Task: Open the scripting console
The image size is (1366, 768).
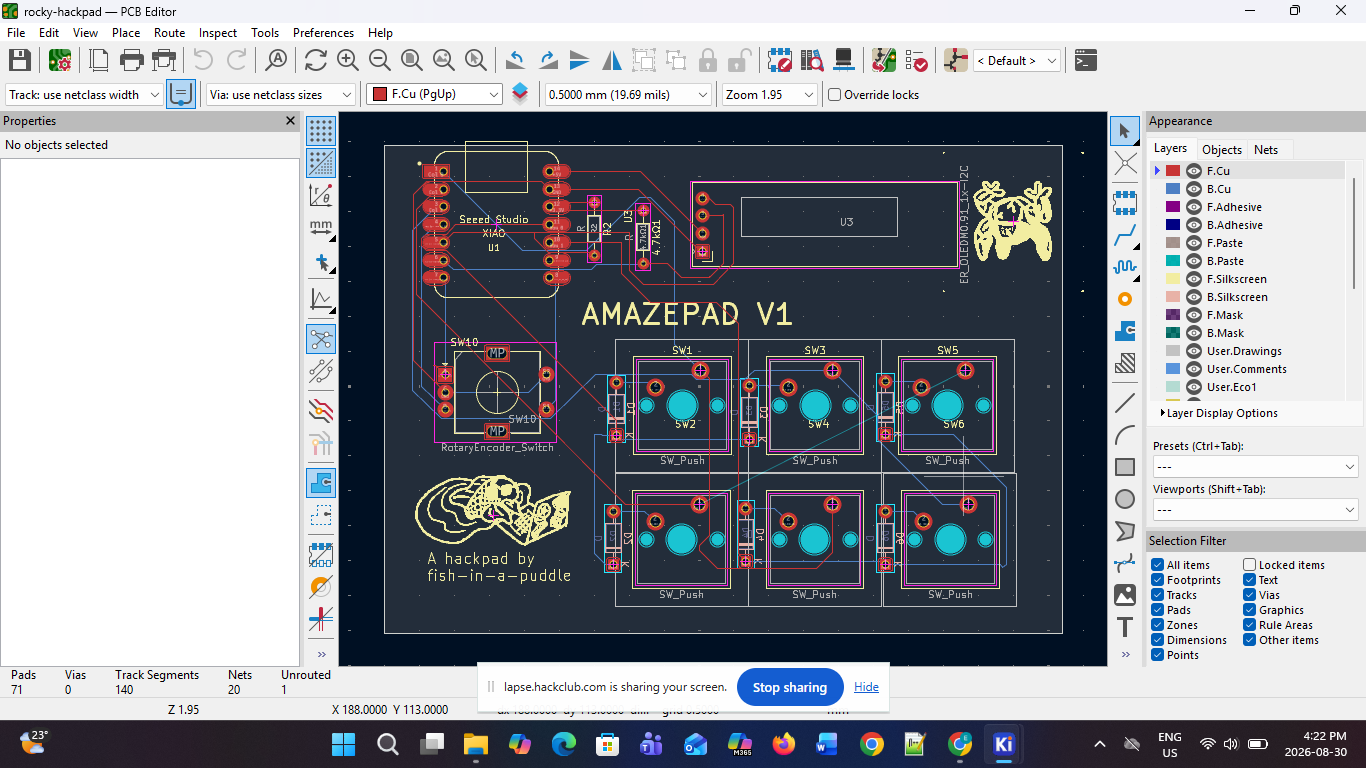Action: [x=1085, y=60]
